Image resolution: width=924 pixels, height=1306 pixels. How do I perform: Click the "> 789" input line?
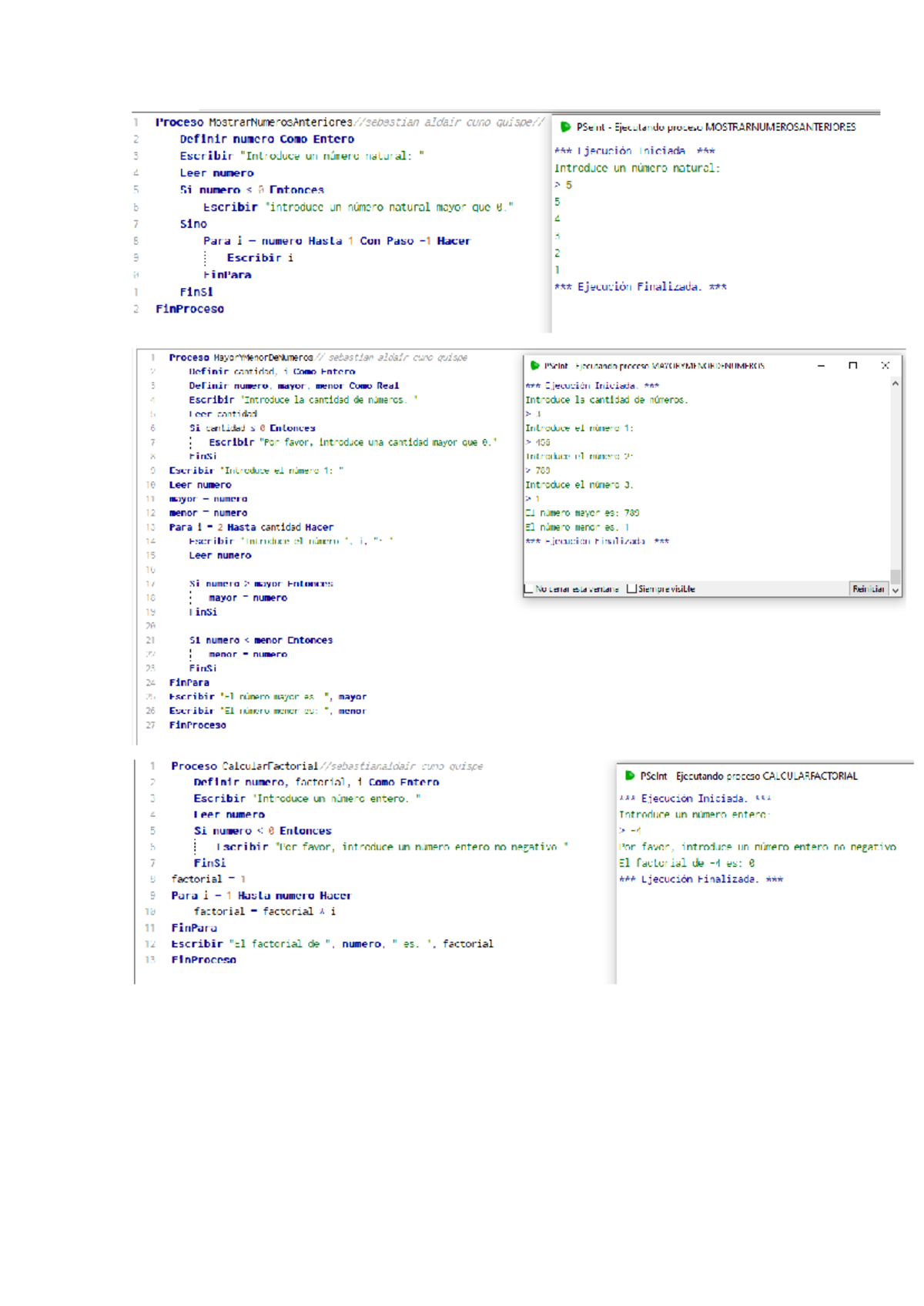click(x=537, y=470)
